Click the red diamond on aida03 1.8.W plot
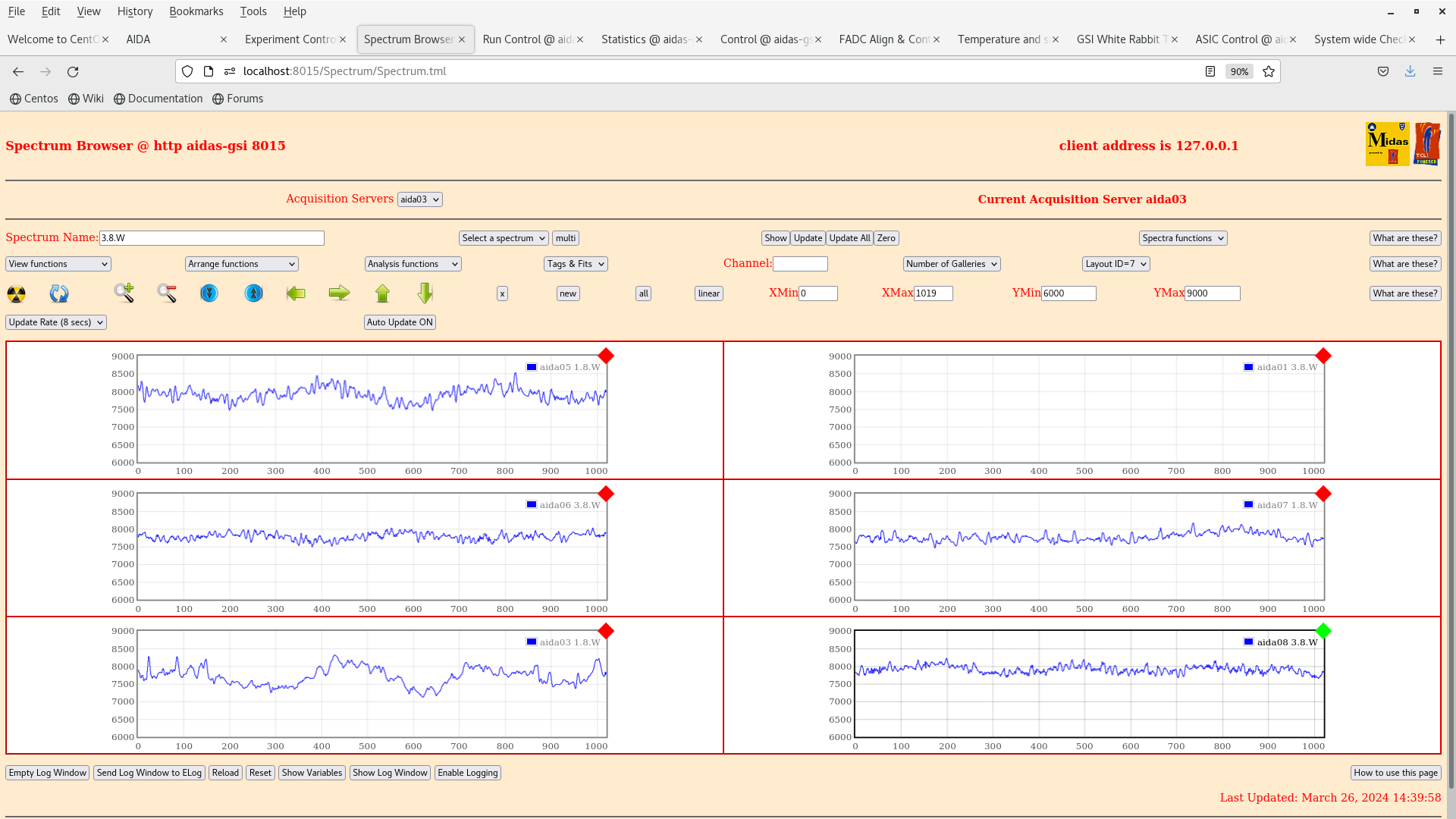Image resolution: width=1456 pixels, height=819 pixels. pos(606,631)
